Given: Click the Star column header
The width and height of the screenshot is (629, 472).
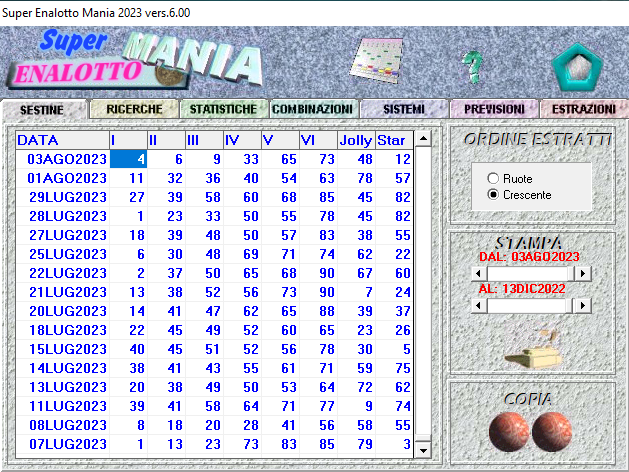Looking at the screenshot, I should (394, 140).
